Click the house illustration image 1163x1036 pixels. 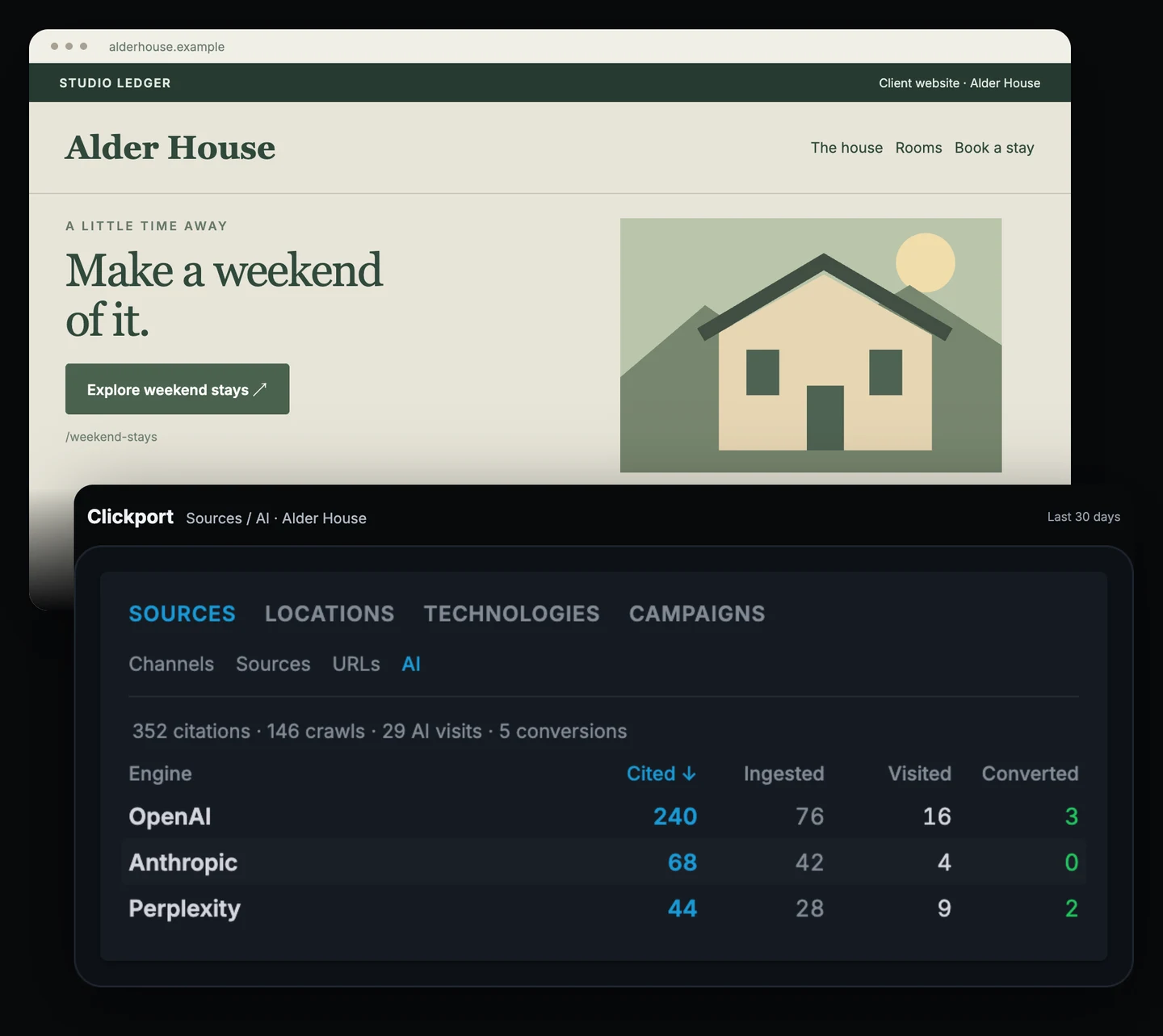(811, 345)
